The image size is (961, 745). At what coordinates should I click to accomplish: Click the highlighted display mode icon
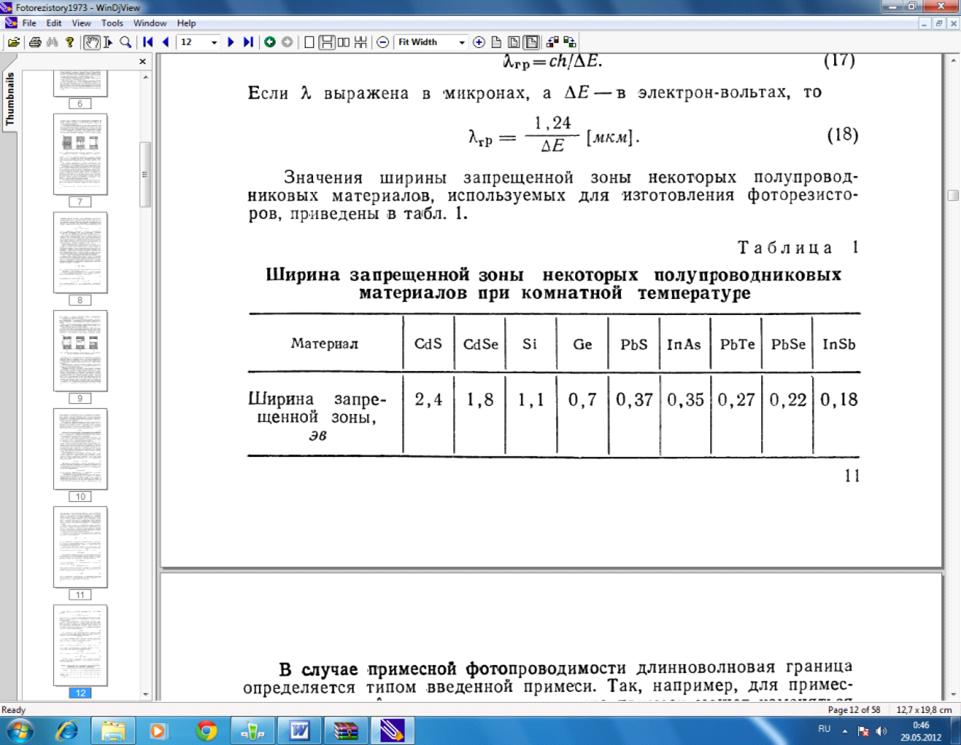(x=532, y=42)
